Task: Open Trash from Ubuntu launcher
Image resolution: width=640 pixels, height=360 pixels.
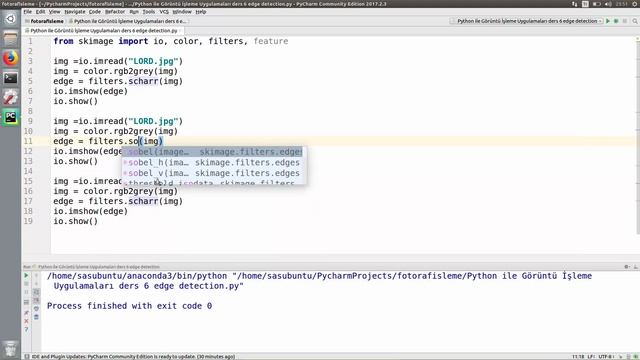Action: pyautogui.click(x=11, y=349)
